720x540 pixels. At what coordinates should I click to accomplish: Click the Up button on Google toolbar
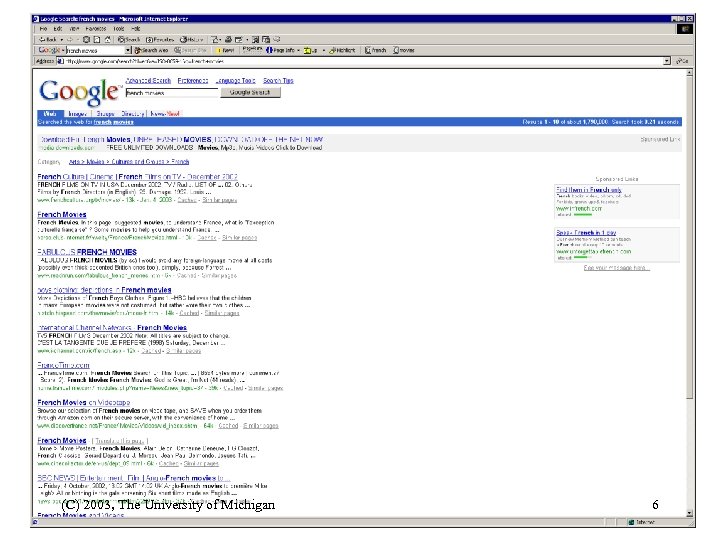click(x=310, y=50)
